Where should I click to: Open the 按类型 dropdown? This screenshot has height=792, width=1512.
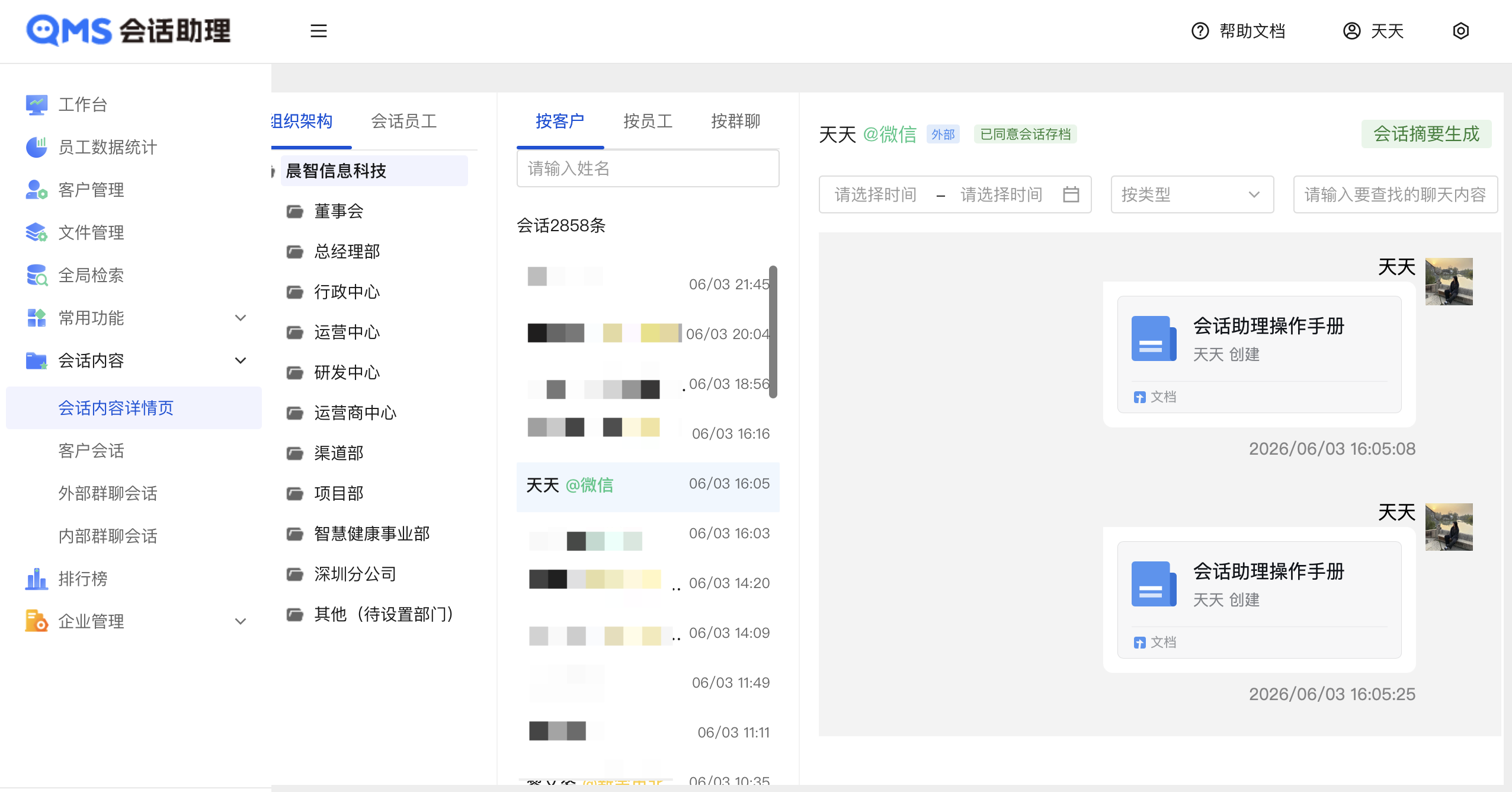[x=1192, y=194]
